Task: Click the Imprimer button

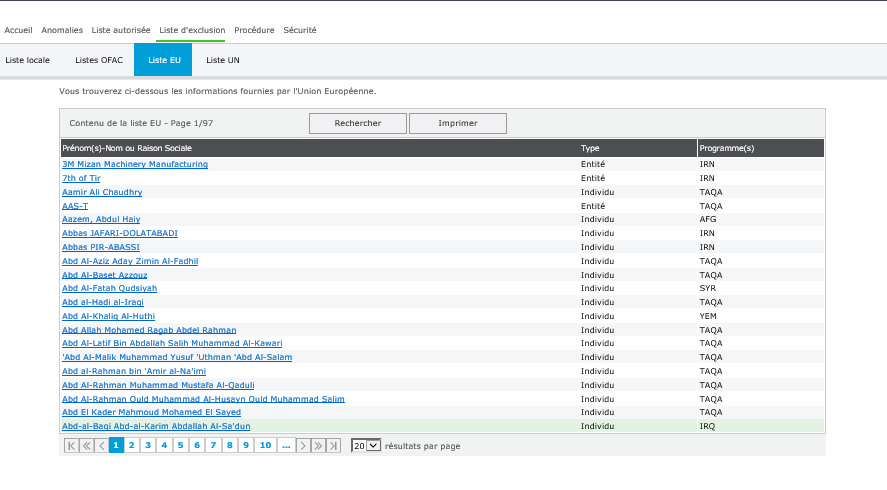Action: [x=457, y=123]
